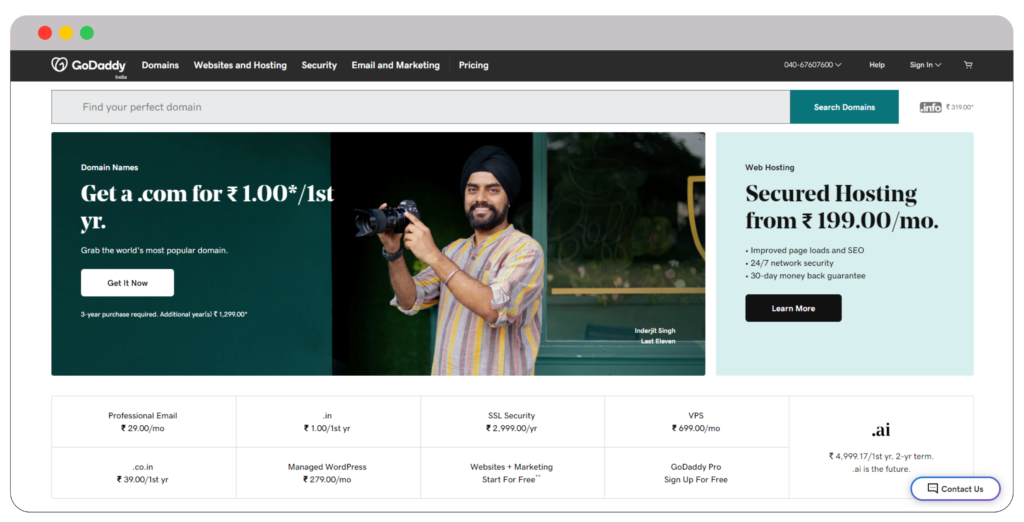Viewport: 1024px width, 522px height.
Task: Expand the Sign In dropdown
Action: 925,65
